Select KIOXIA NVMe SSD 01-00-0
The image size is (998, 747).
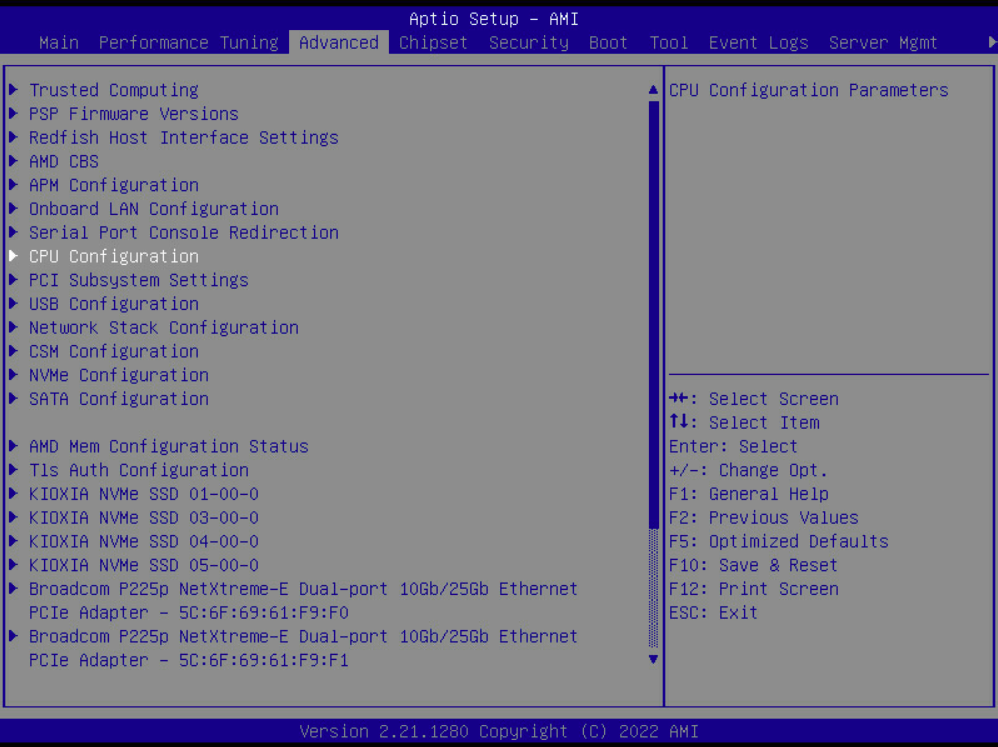point(143,494)
